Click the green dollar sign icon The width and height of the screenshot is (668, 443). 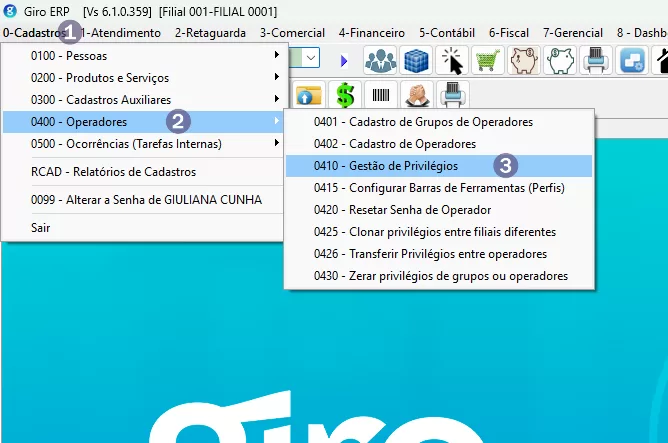point(345,96)
